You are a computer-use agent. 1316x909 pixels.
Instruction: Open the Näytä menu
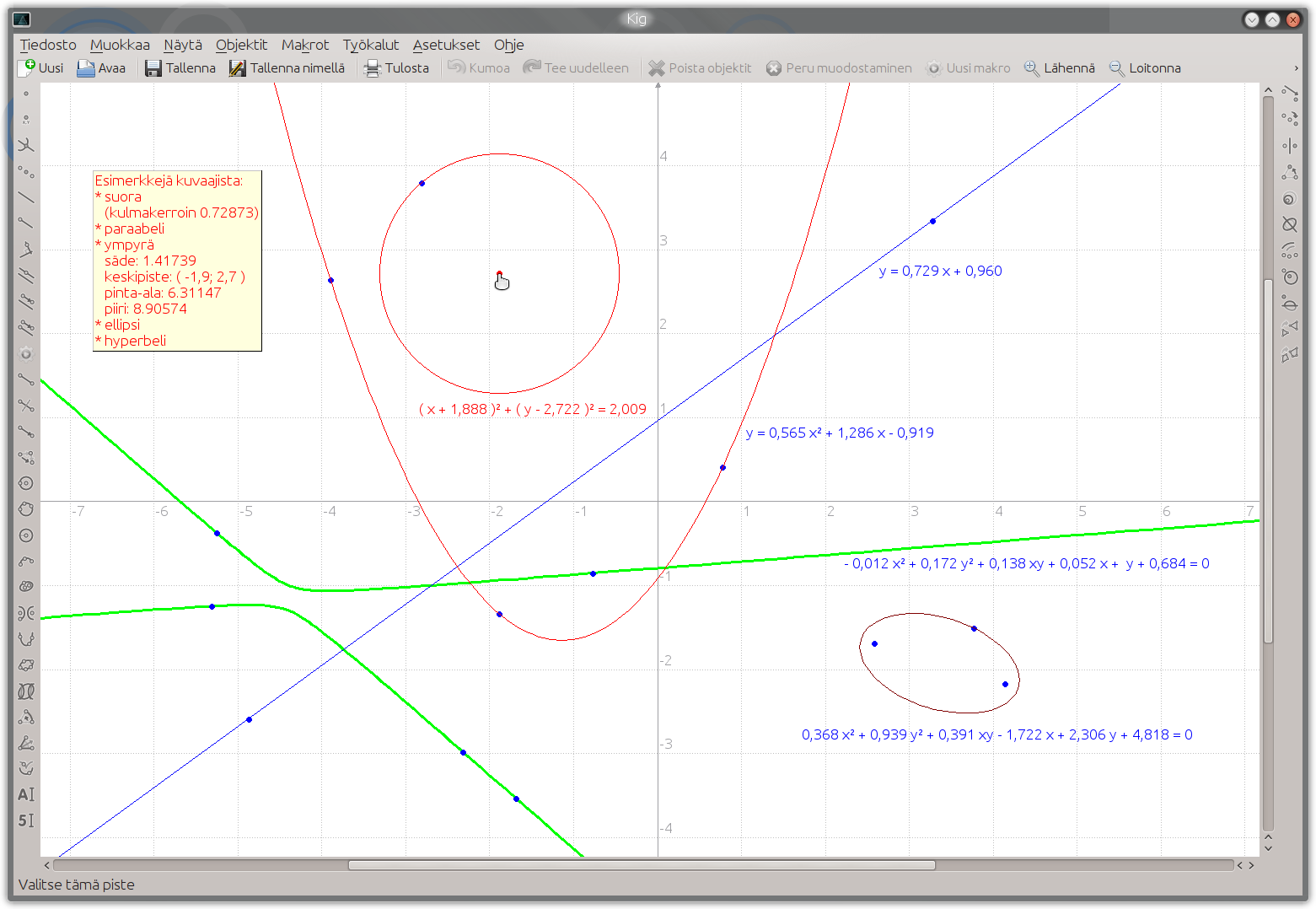click(183, 45)
